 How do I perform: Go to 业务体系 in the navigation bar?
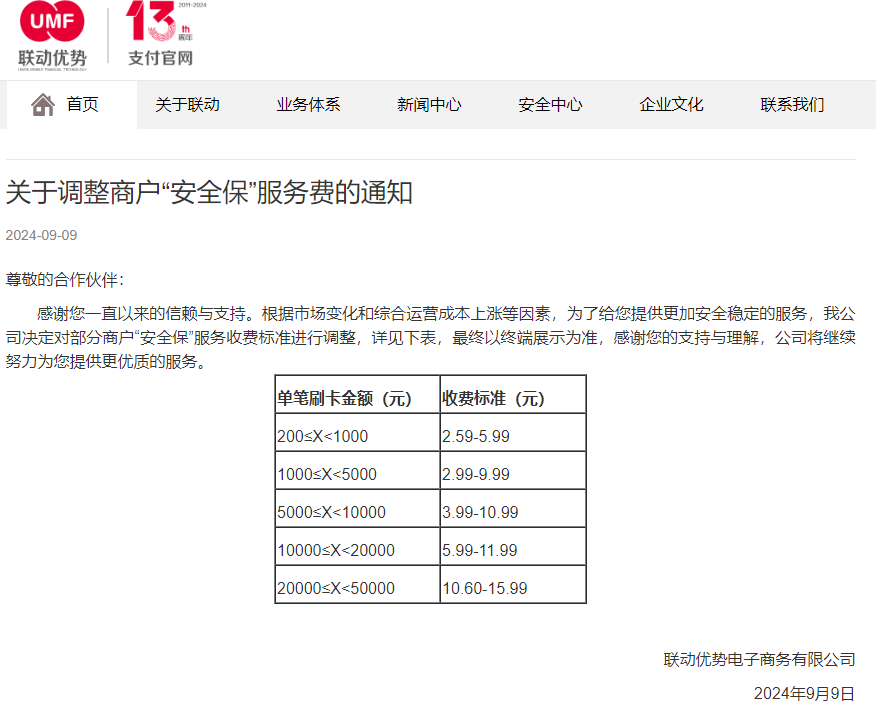coord(308,104)
